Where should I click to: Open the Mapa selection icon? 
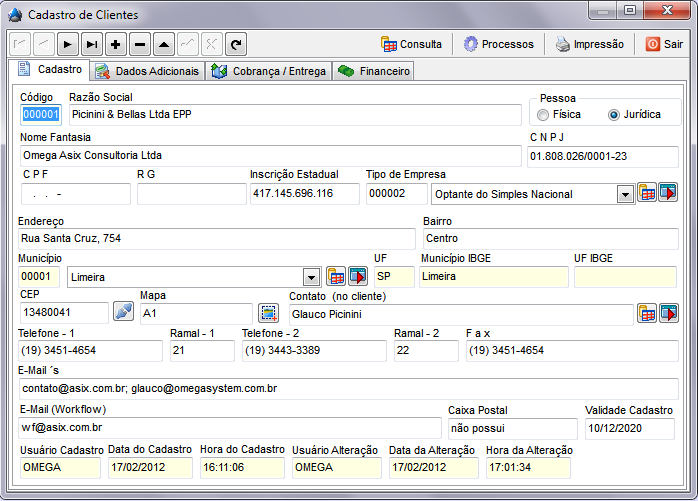point(268,312)
